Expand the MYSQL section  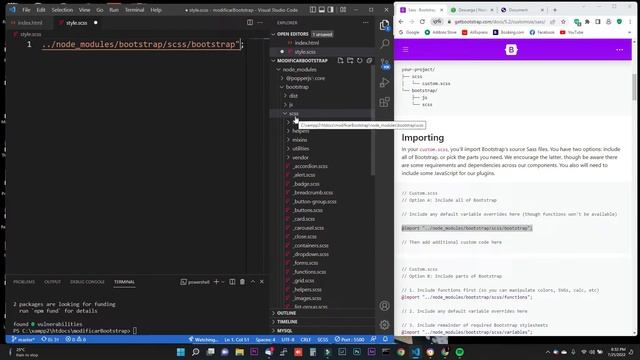tap(274, 331)
